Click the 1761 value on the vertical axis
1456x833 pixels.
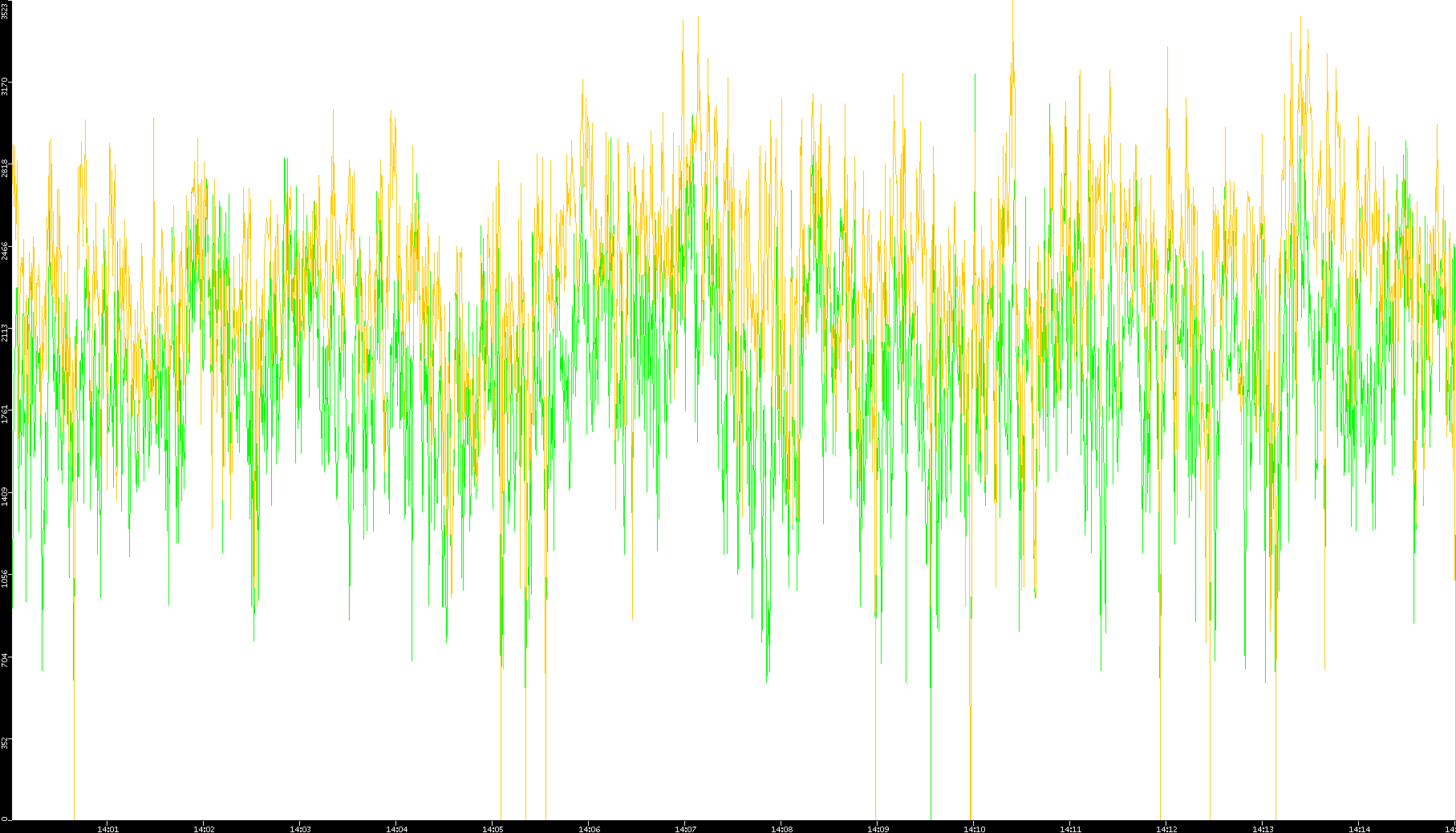click(x=5, y=414)
